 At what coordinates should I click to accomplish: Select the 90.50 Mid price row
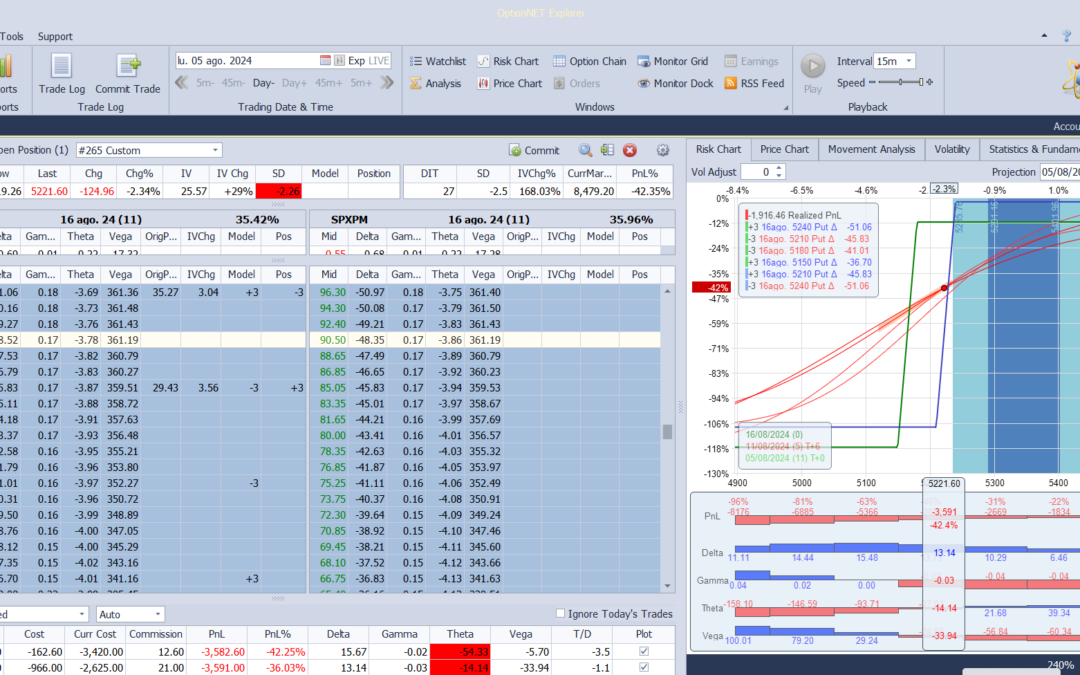(484, 340)
